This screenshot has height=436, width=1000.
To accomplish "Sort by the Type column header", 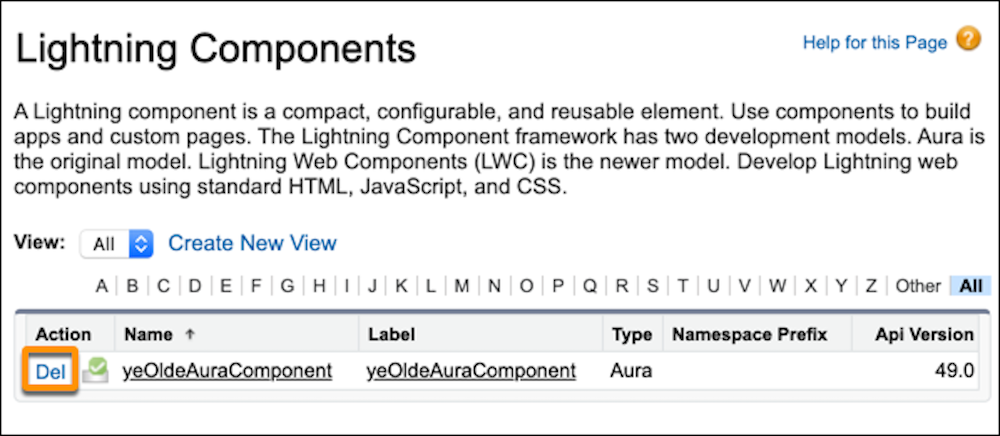I will (x=632, y=334).
